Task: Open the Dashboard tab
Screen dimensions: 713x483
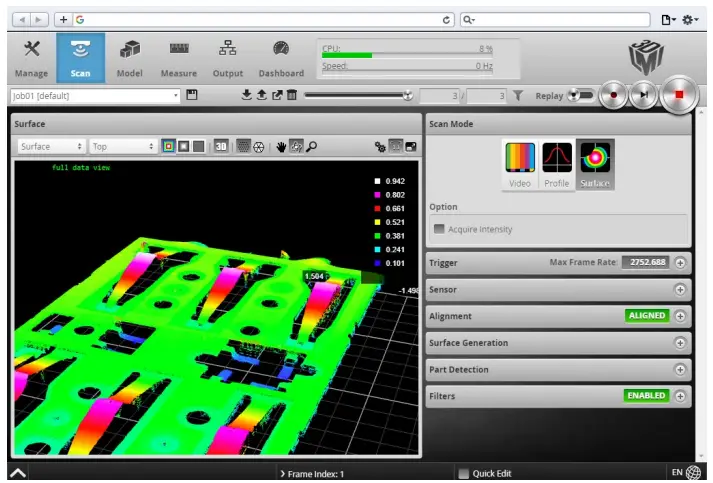Action: (x=281, y=58)
